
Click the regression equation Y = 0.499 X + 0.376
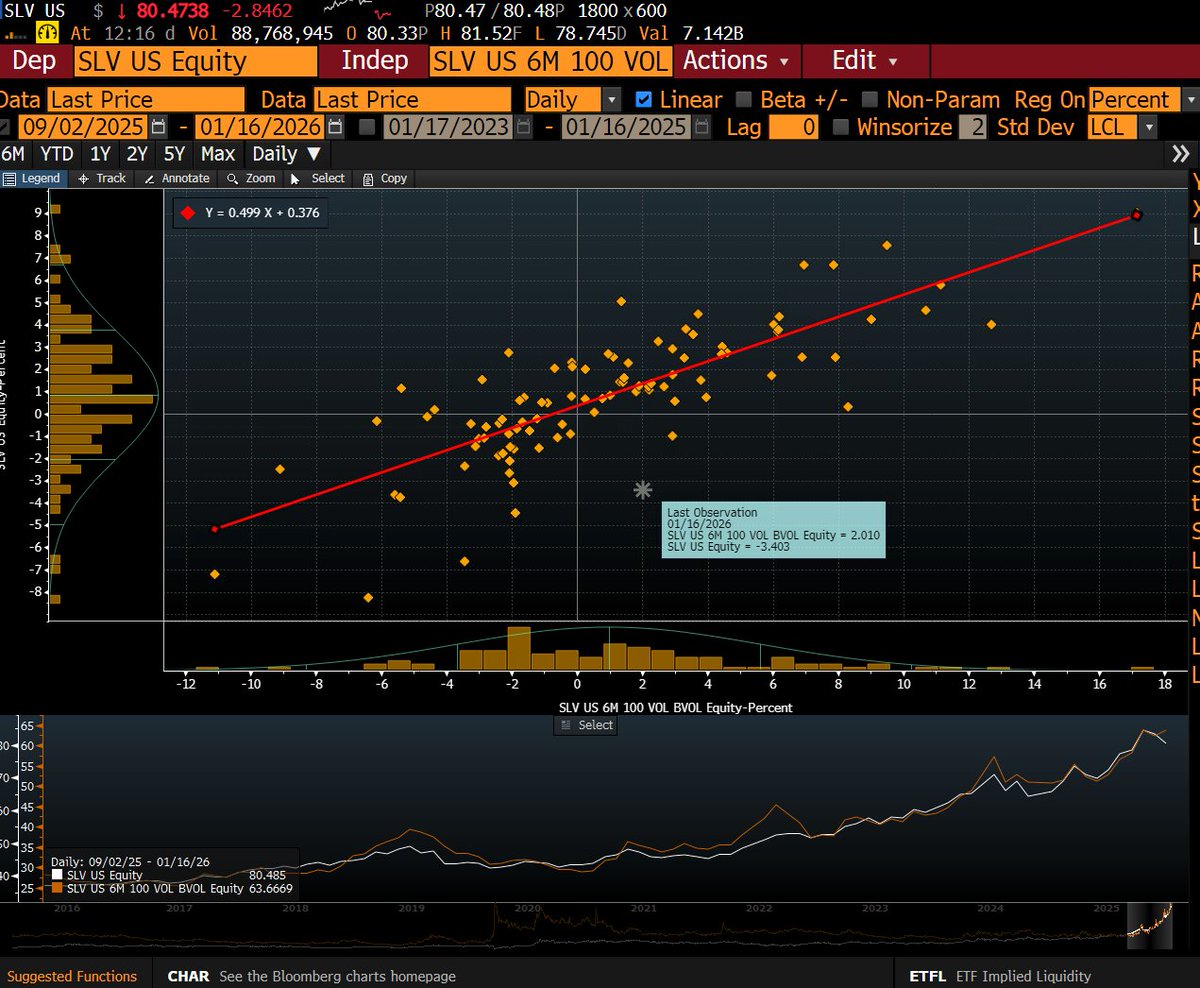click(x=262, y=213)
